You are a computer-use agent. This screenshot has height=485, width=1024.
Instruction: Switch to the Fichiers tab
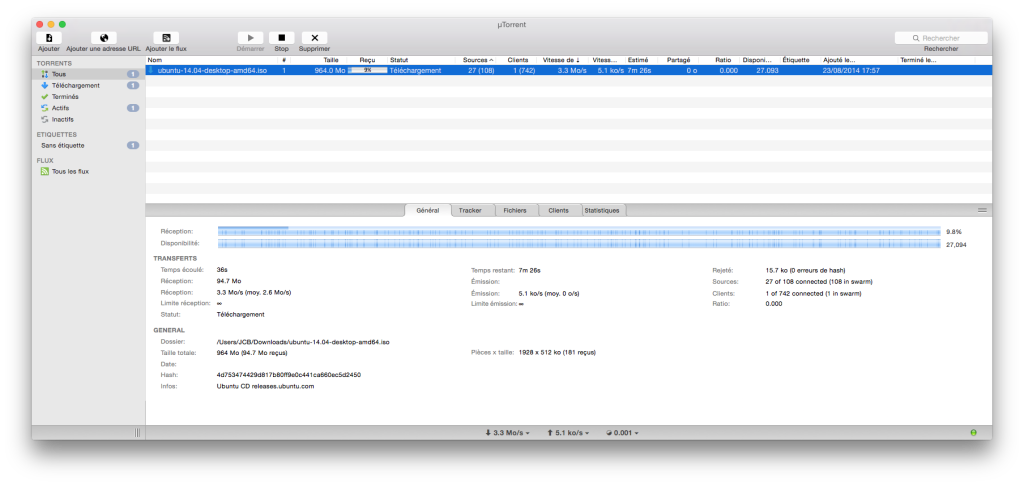pos(515,211)
